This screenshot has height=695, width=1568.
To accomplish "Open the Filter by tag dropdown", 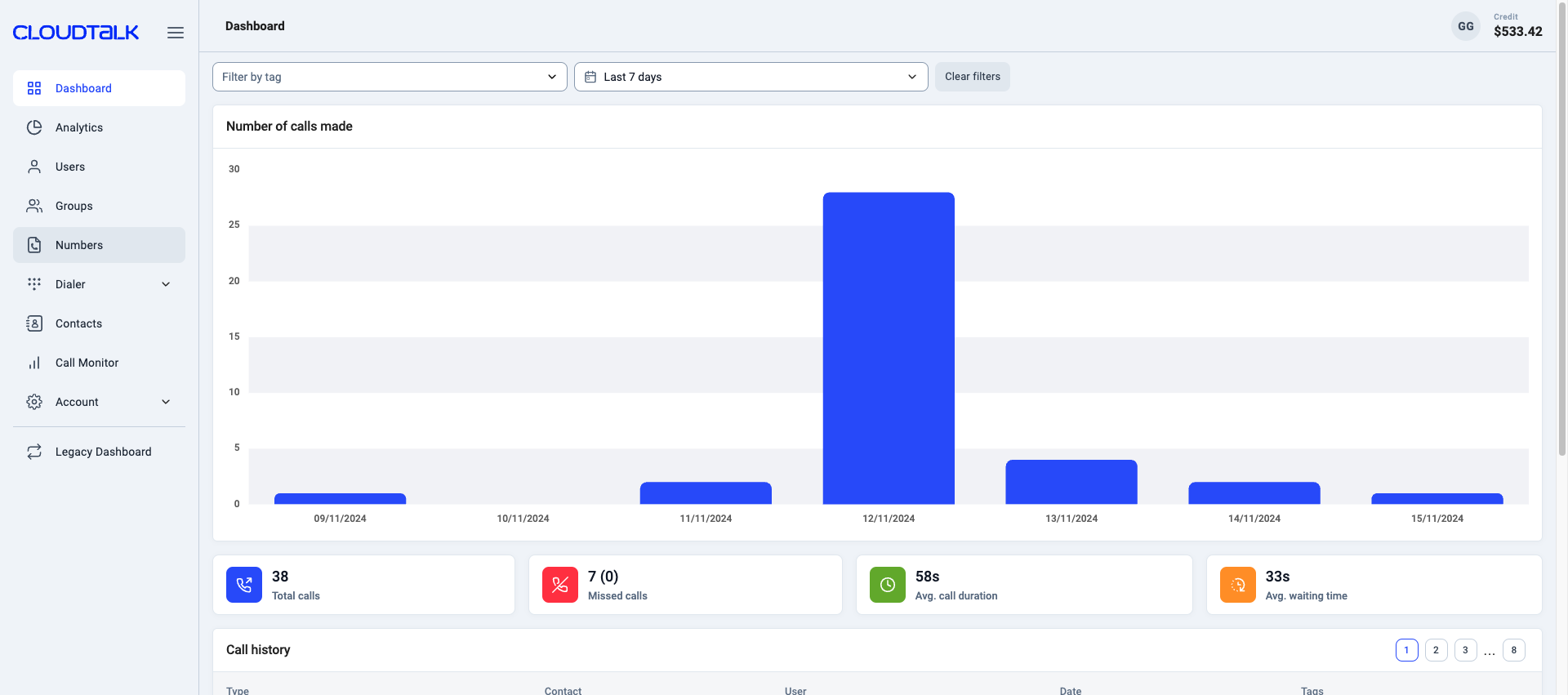I will point(390,77).
